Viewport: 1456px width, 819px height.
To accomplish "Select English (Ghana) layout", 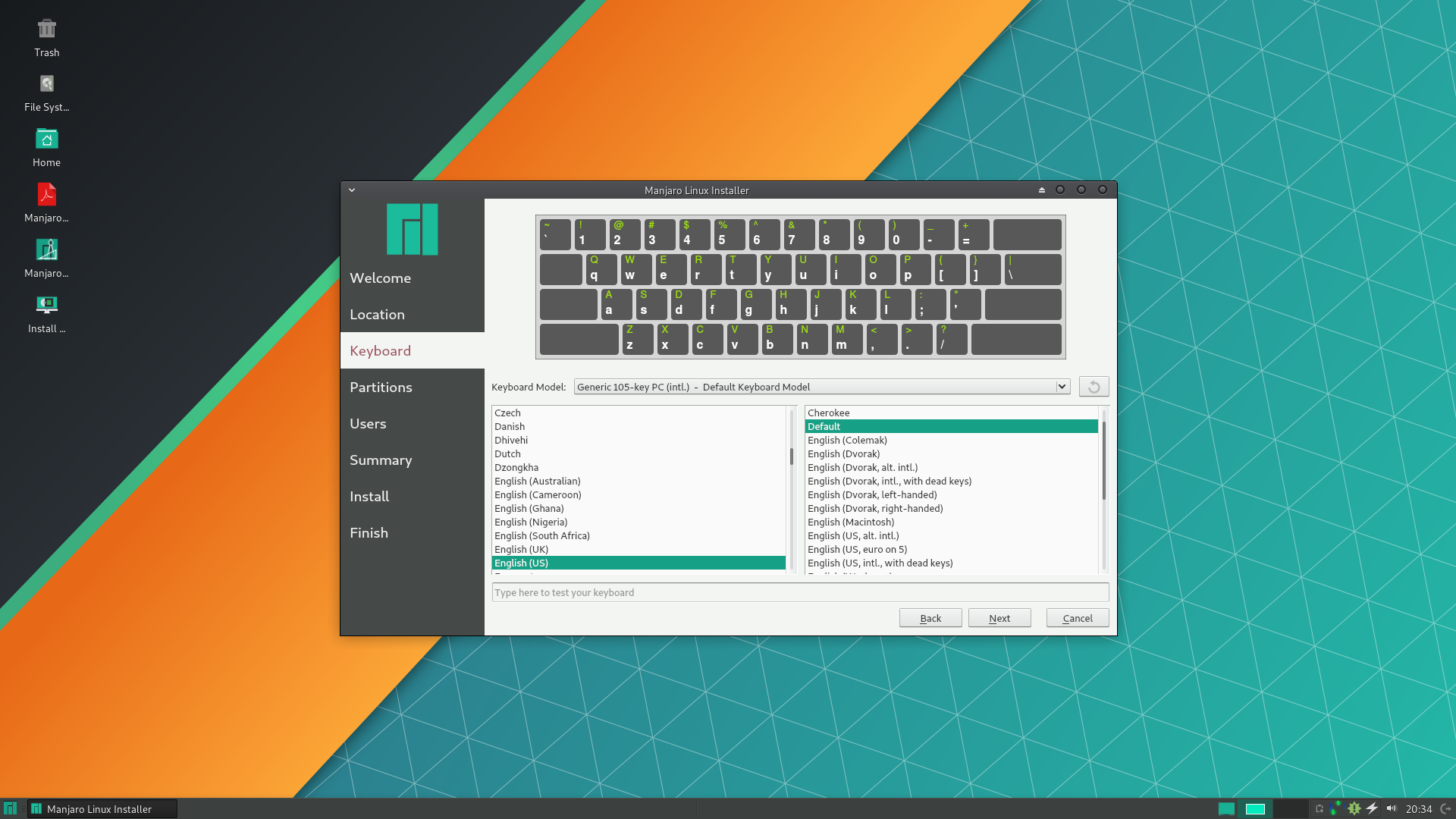I will (x=639, y=508).
